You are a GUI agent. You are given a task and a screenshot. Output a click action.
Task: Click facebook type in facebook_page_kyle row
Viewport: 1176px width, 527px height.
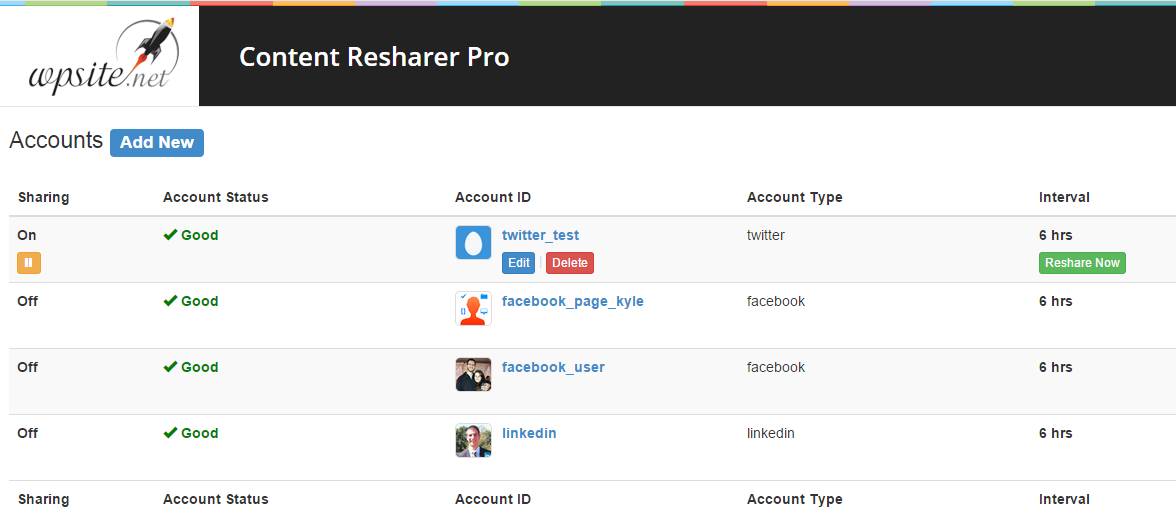click(776, 301)
